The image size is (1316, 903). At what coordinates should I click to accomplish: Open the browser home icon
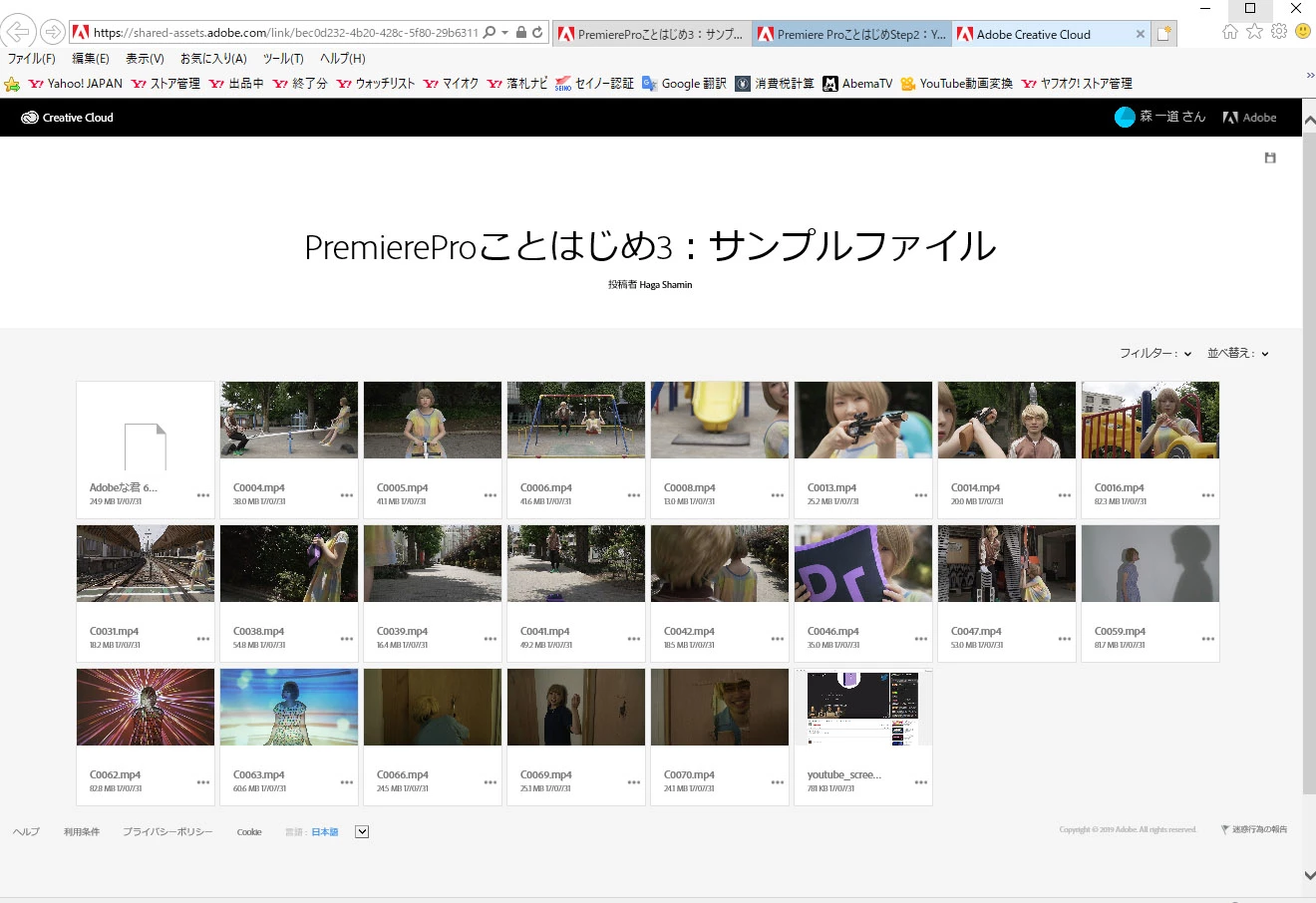1230,32
